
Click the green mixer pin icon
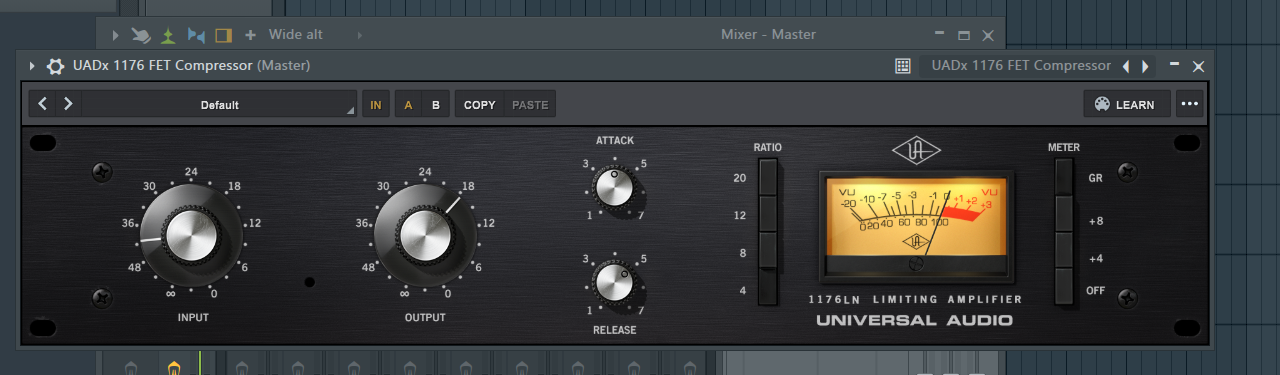point(169,35)
